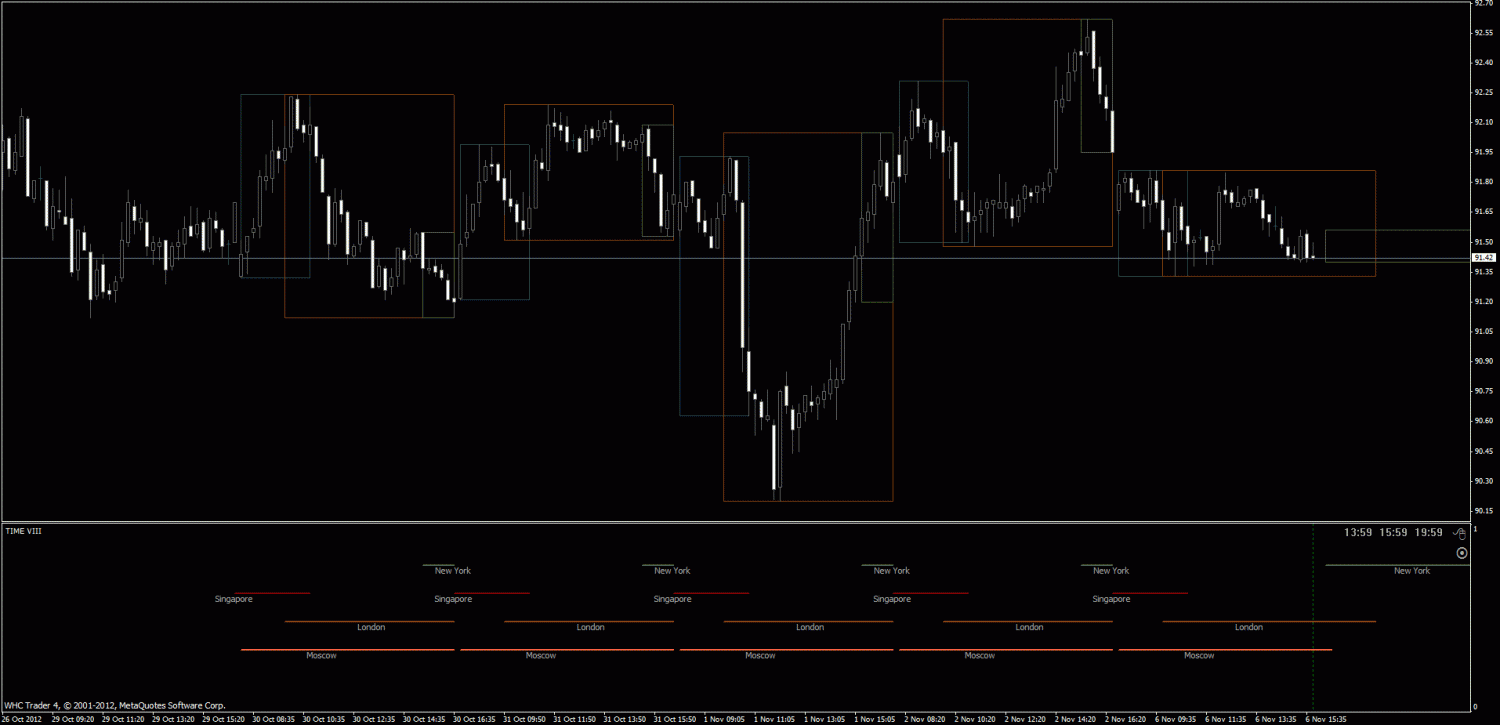Click the 30 Oct 12:35 time label
1500x725 pixels.
point(373,719)
